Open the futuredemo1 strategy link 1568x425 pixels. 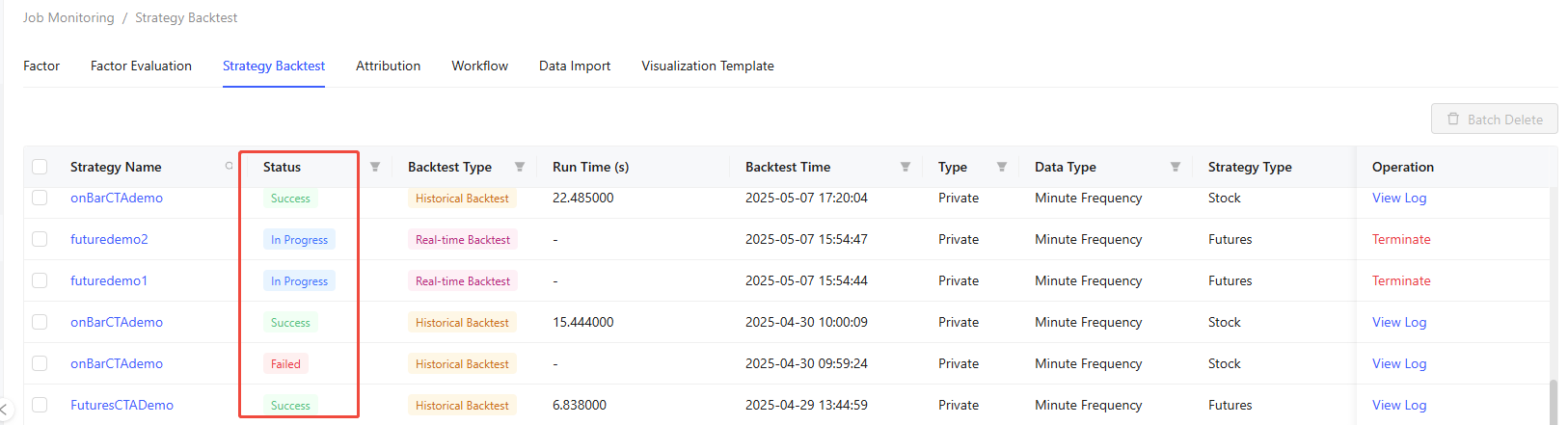pyautogui.click(x=109, y=280)
